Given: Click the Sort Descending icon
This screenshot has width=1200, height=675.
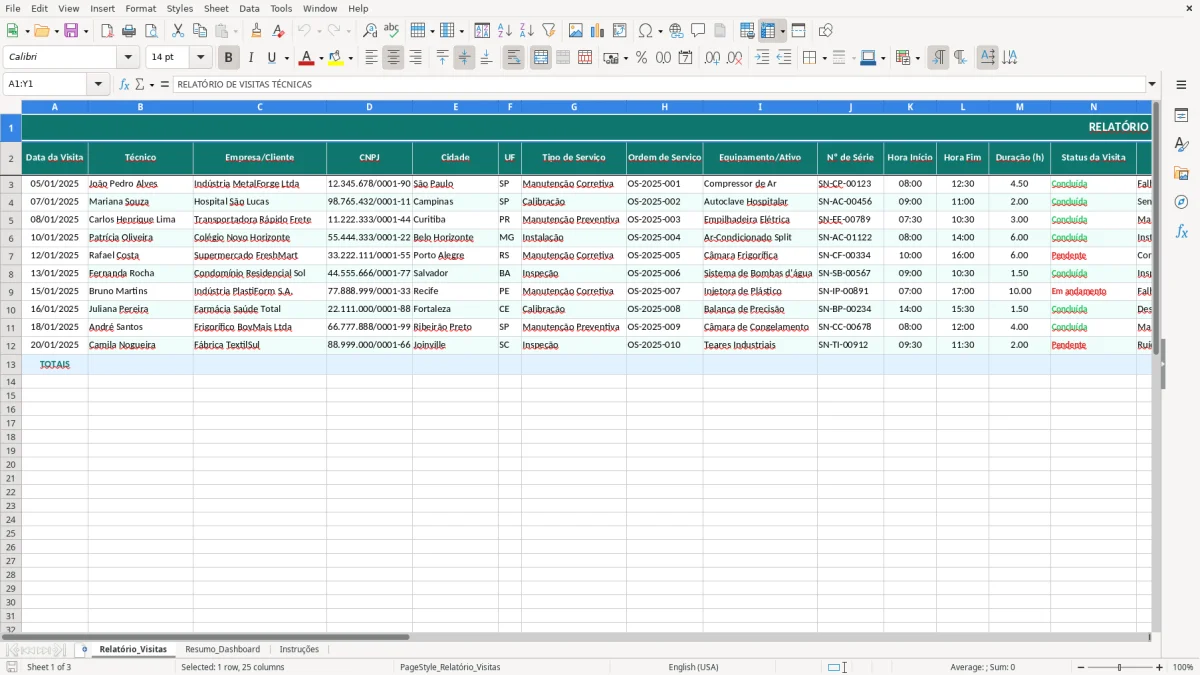Looking at the screenshot, I should 527,31.
